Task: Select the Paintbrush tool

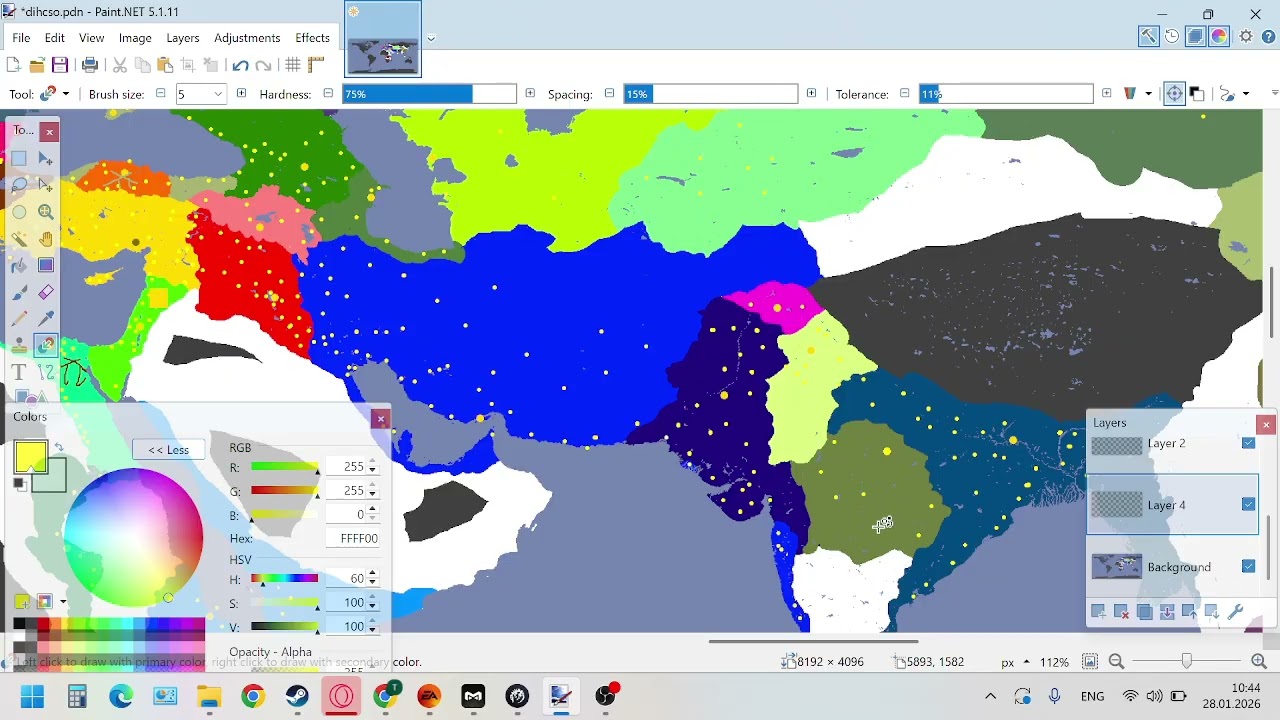Action: 19,293
